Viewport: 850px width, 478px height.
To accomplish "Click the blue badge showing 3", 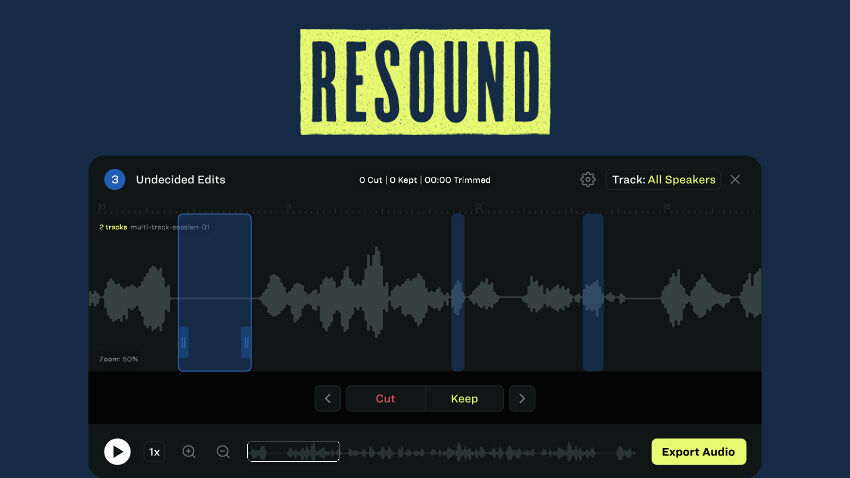I will click(x=114, y=179).
